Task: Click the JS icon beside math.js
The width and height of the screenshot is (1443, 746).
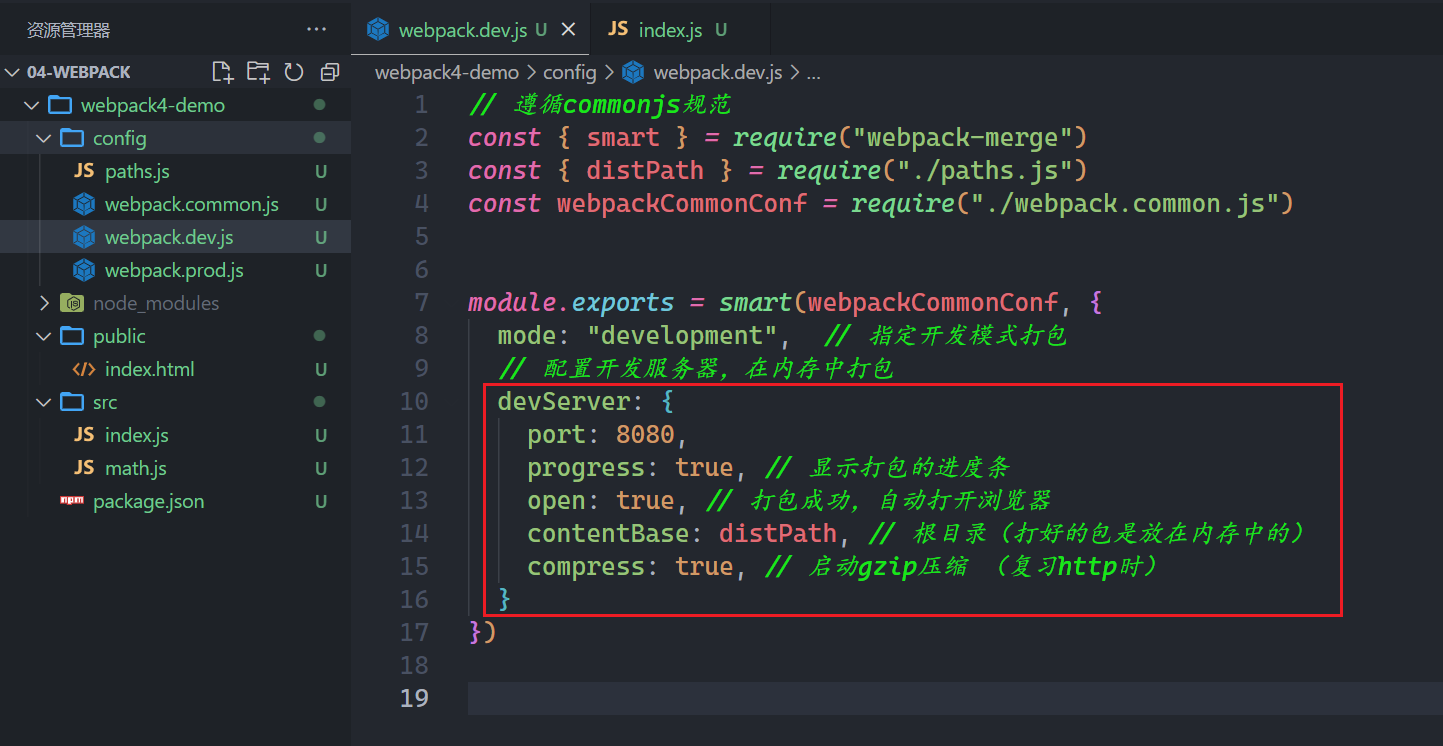Action: tap(84, 468)
